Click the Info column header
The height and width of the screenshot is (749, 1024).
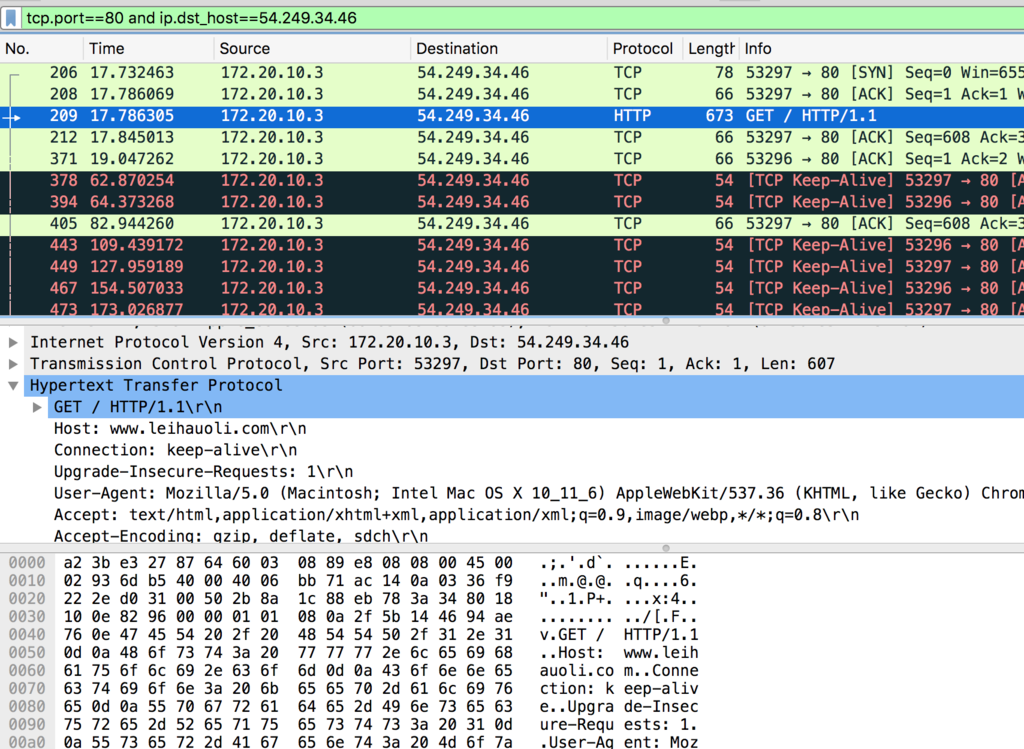pos(882,49)
